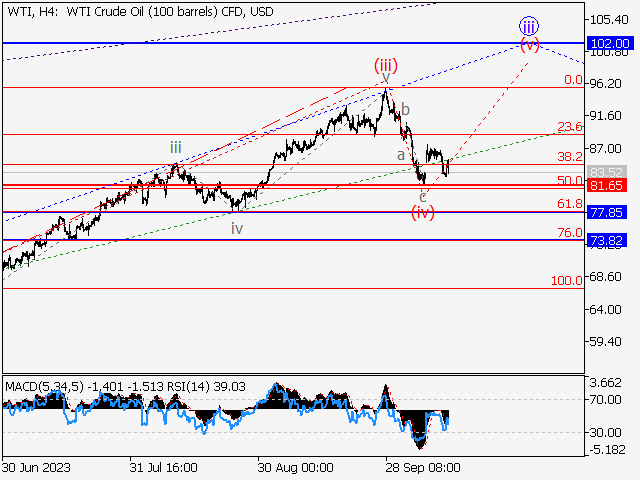Click gray wave label iii near August peak

pyautogui.click(x=176, y=147)
